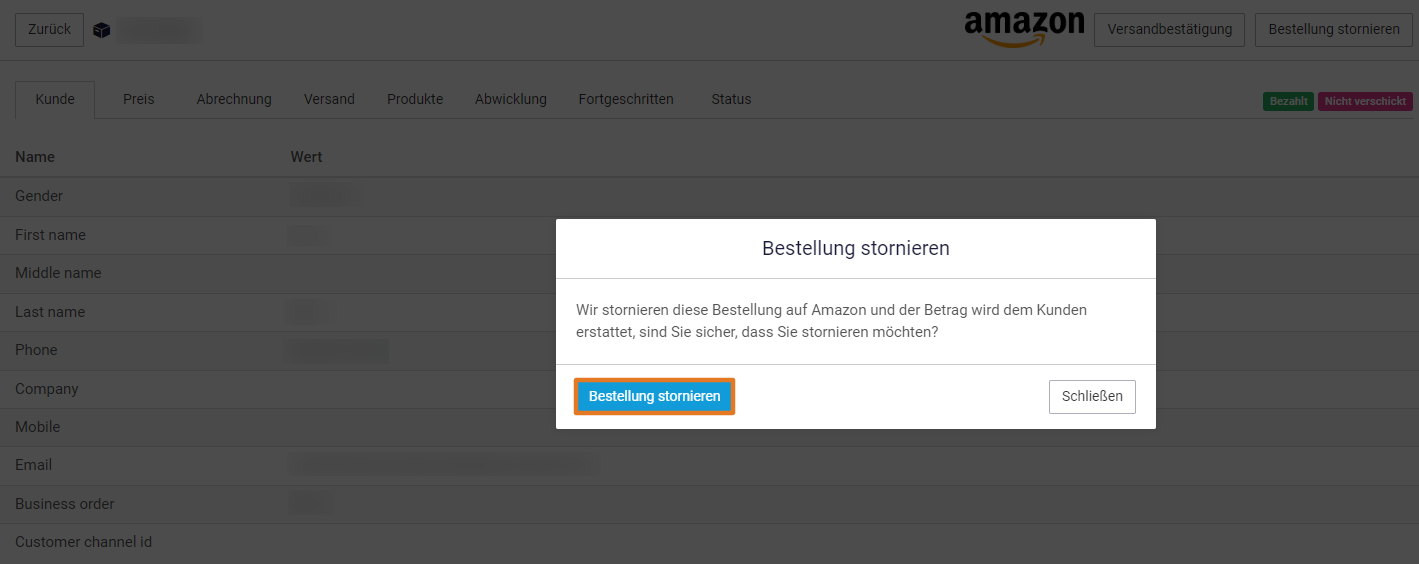Close the dialog with Schließen

point(1092,397)
